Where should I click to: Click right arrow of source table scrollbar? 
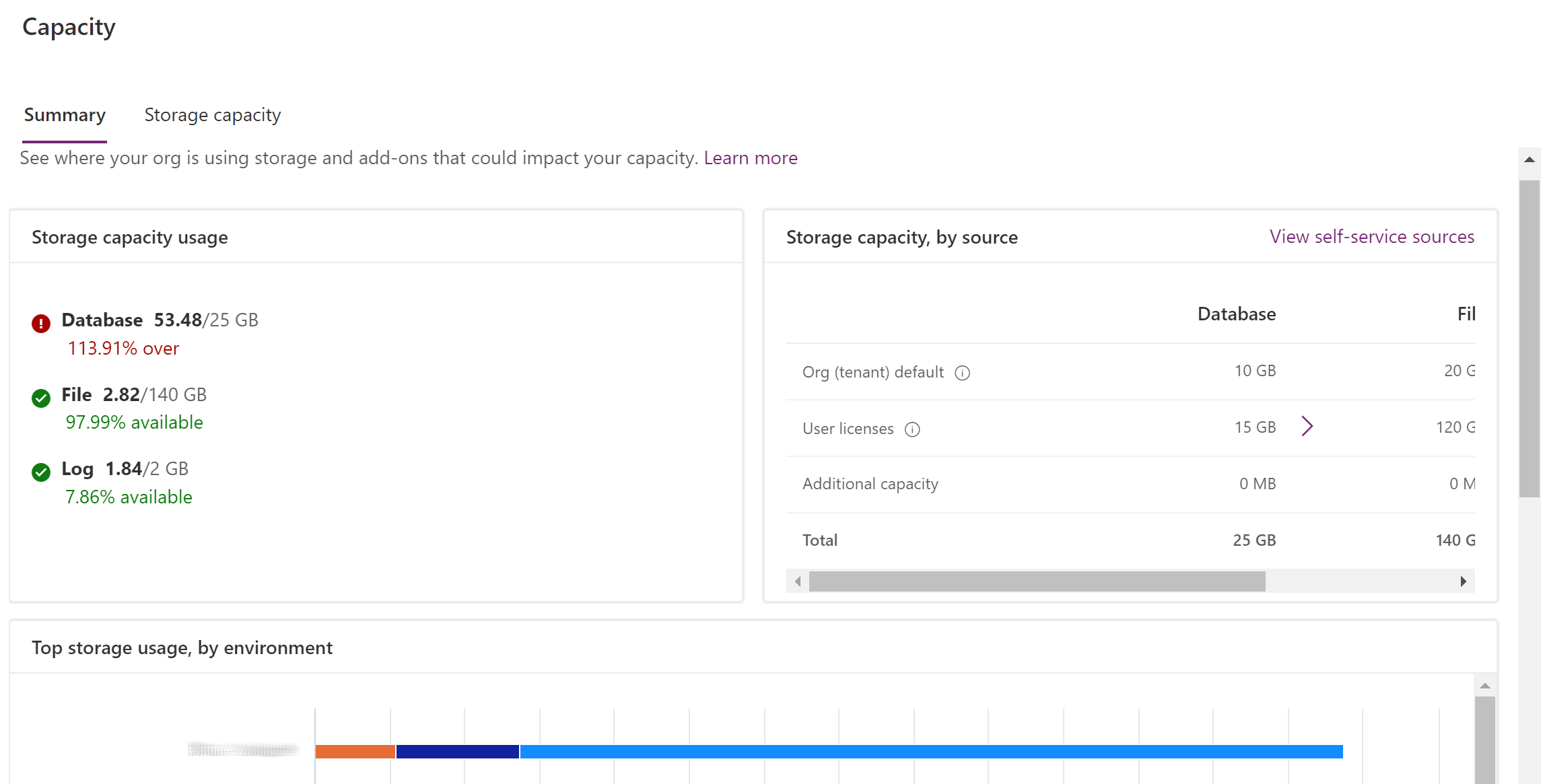(1463, 581)
